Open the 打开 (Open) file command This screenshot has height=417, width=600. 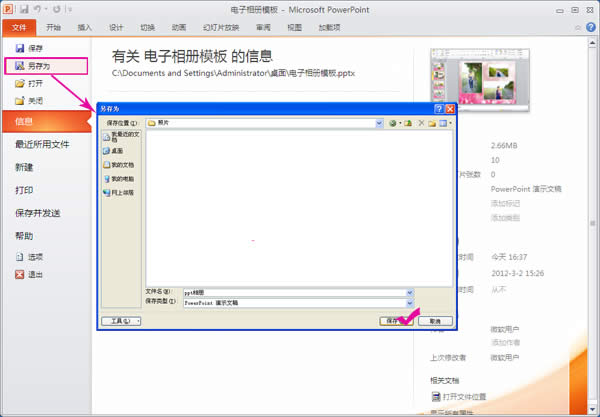(35, 84)
